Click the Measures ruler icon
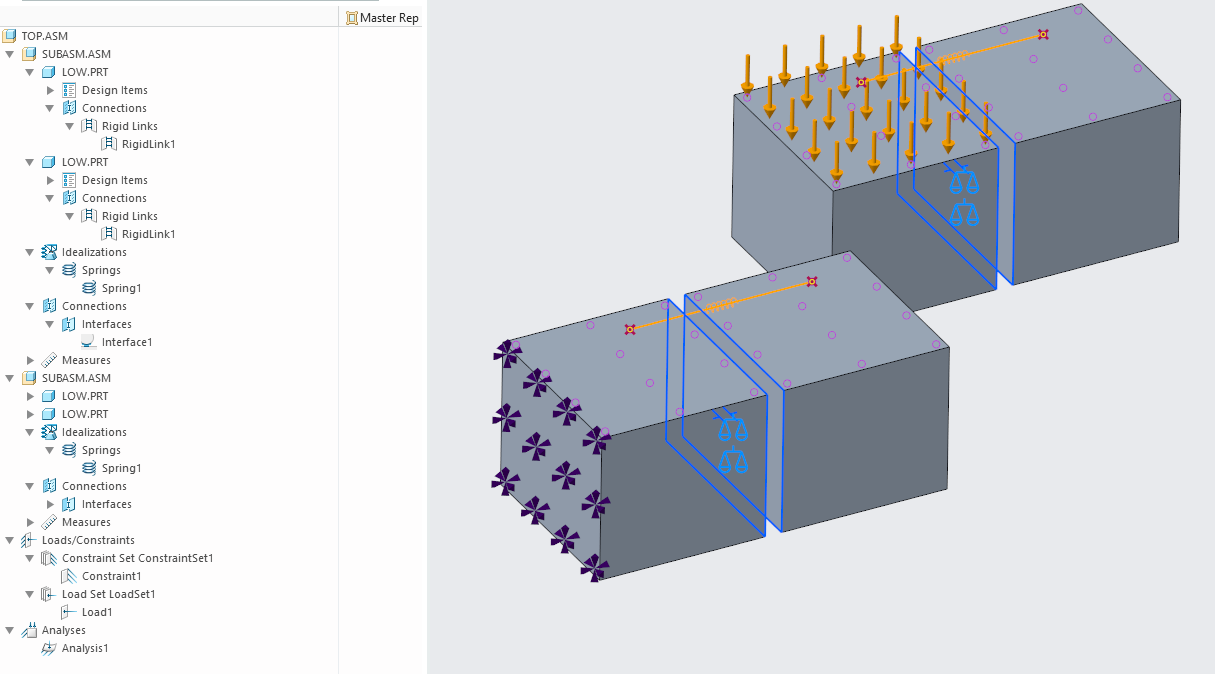This screenshot has height=674, width=1215. click(48, 359)
